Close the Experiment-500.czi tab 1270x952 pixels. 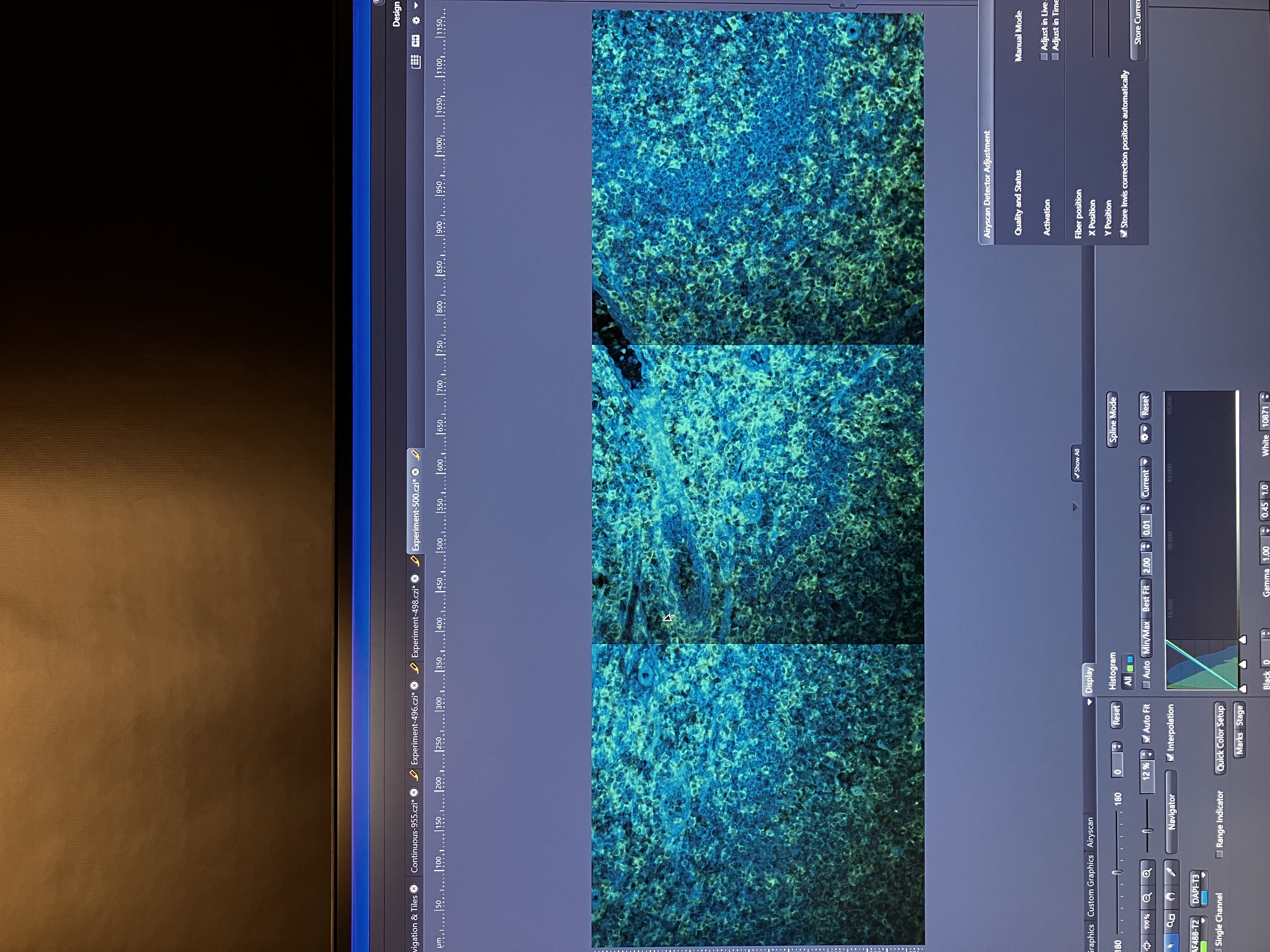click(x=415, y=472)
